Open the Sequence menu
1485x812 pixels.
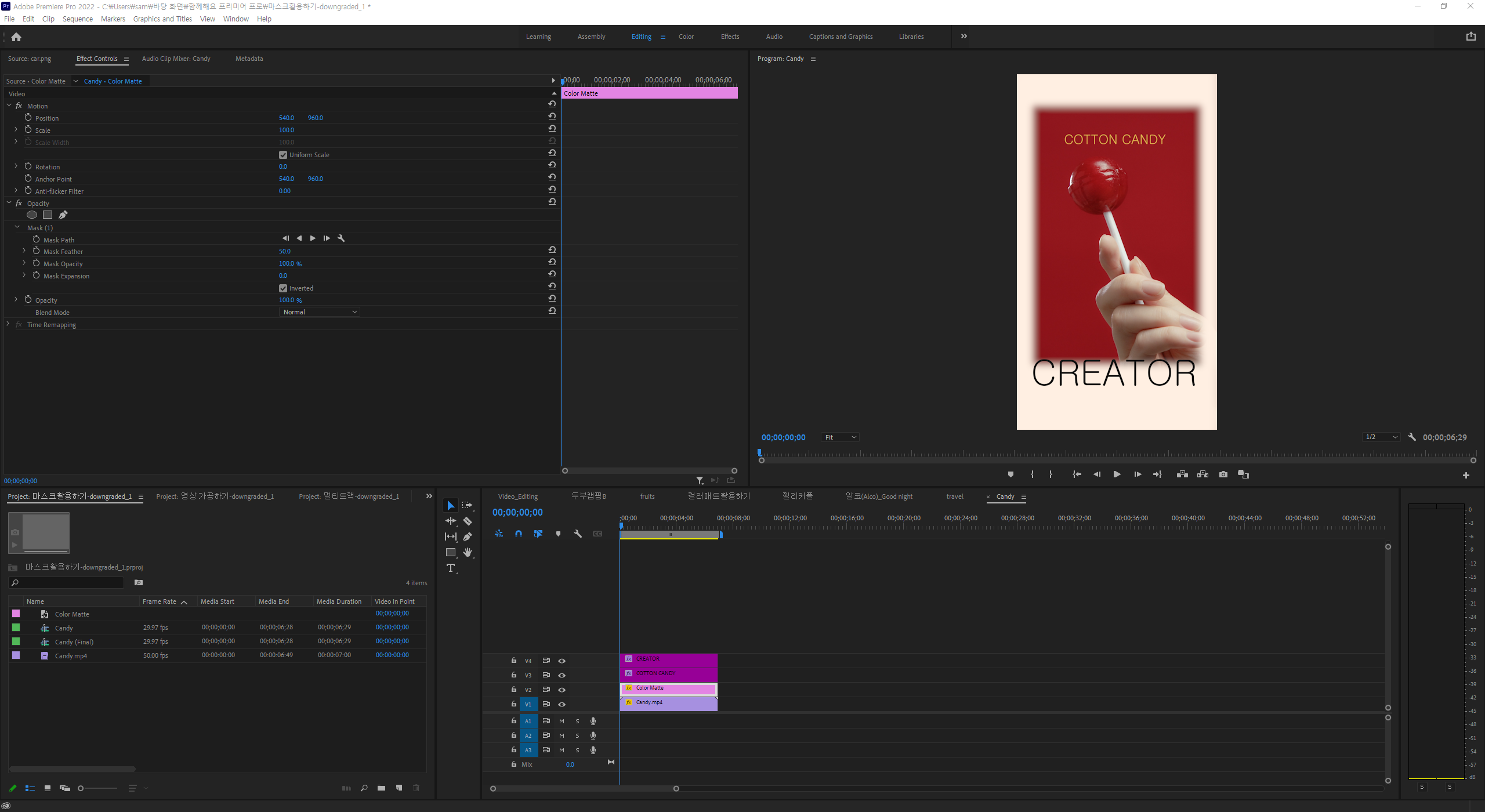[77, 19]
